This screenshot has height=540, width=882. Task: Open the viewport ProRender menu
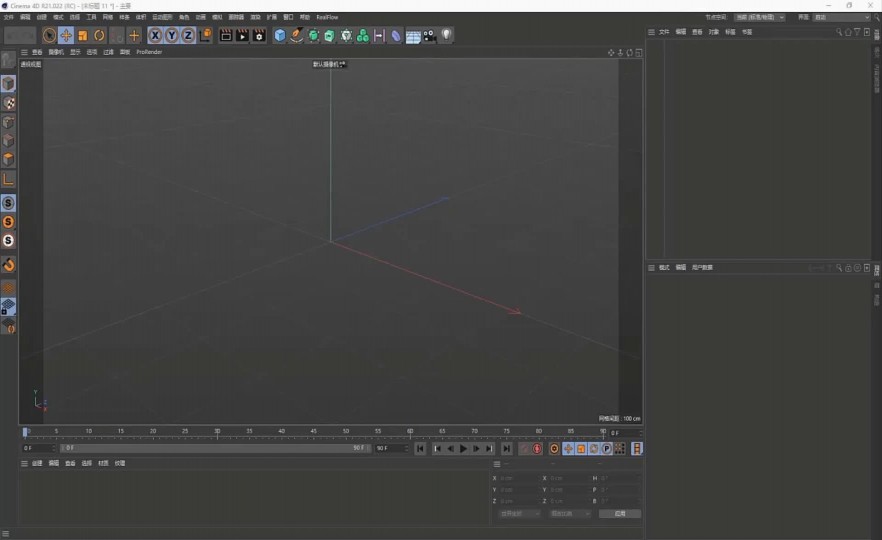pos(149,52)
